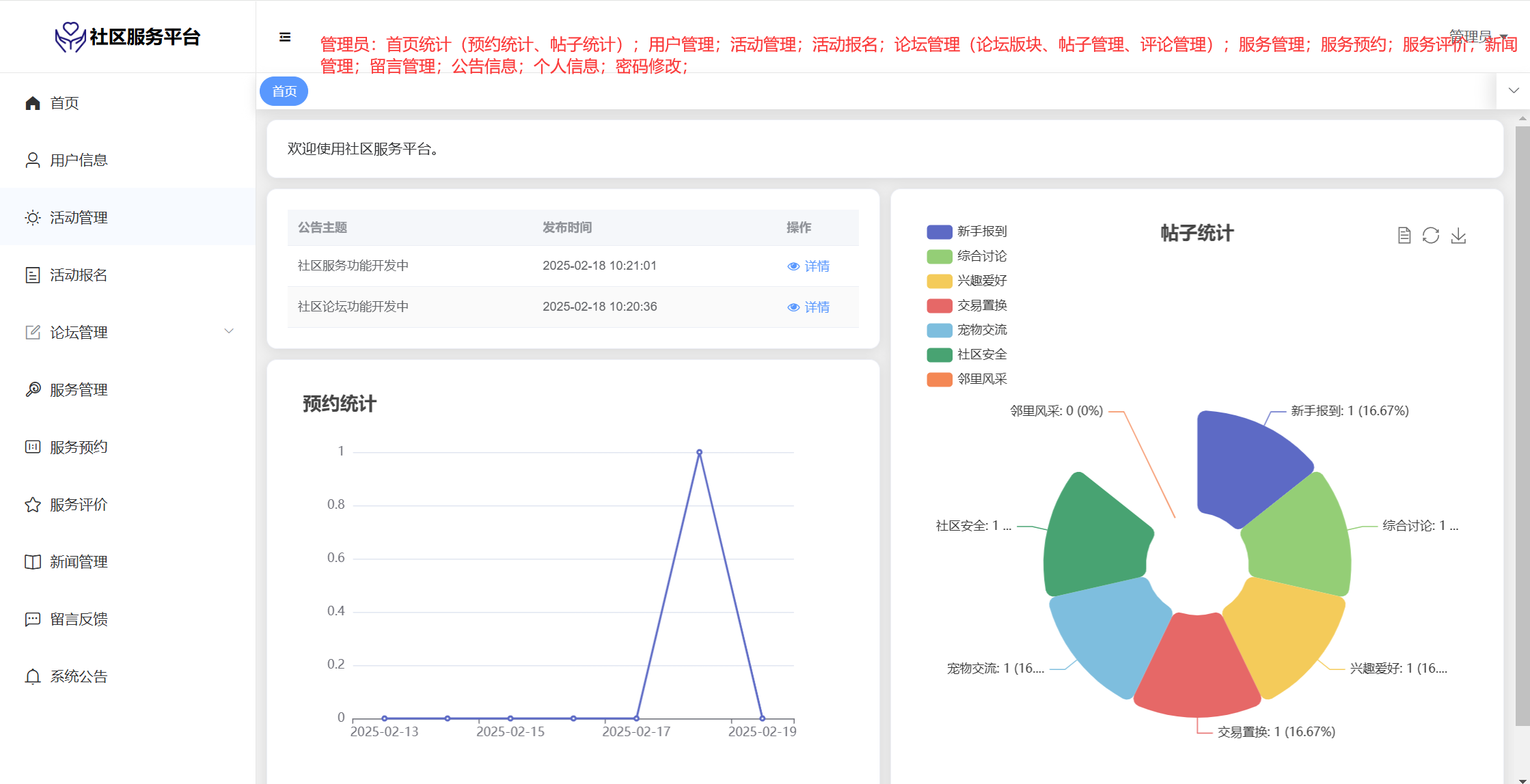Download 帖子统计 chart as image
1530x784 pixels.
(x=1458, y=236)
